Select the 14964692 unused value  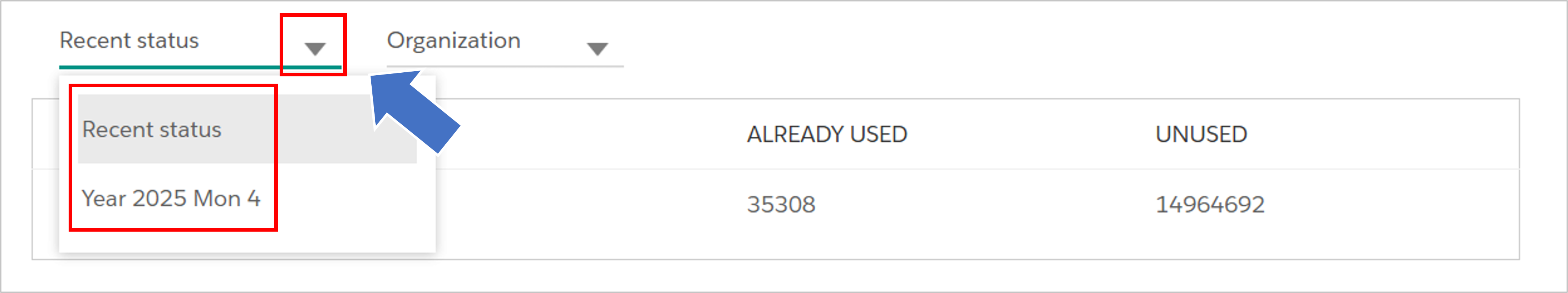[x=1209, y=204]
